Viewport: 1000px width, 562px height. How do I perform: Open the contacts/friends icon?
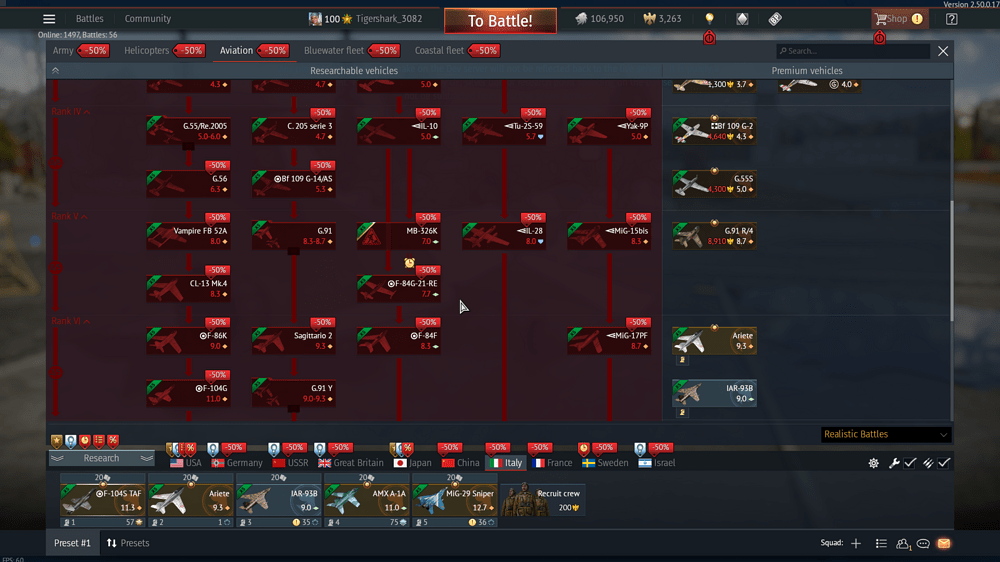coord(903,544)
